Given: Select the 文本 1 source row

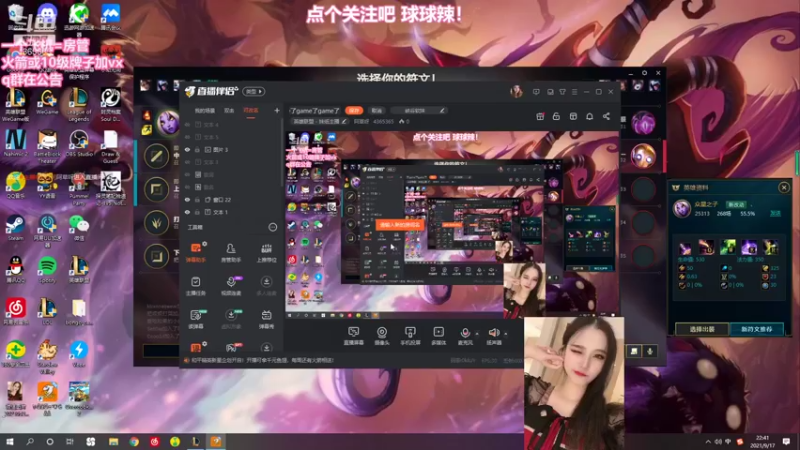Looking at the screenshot, I should 232,212.
